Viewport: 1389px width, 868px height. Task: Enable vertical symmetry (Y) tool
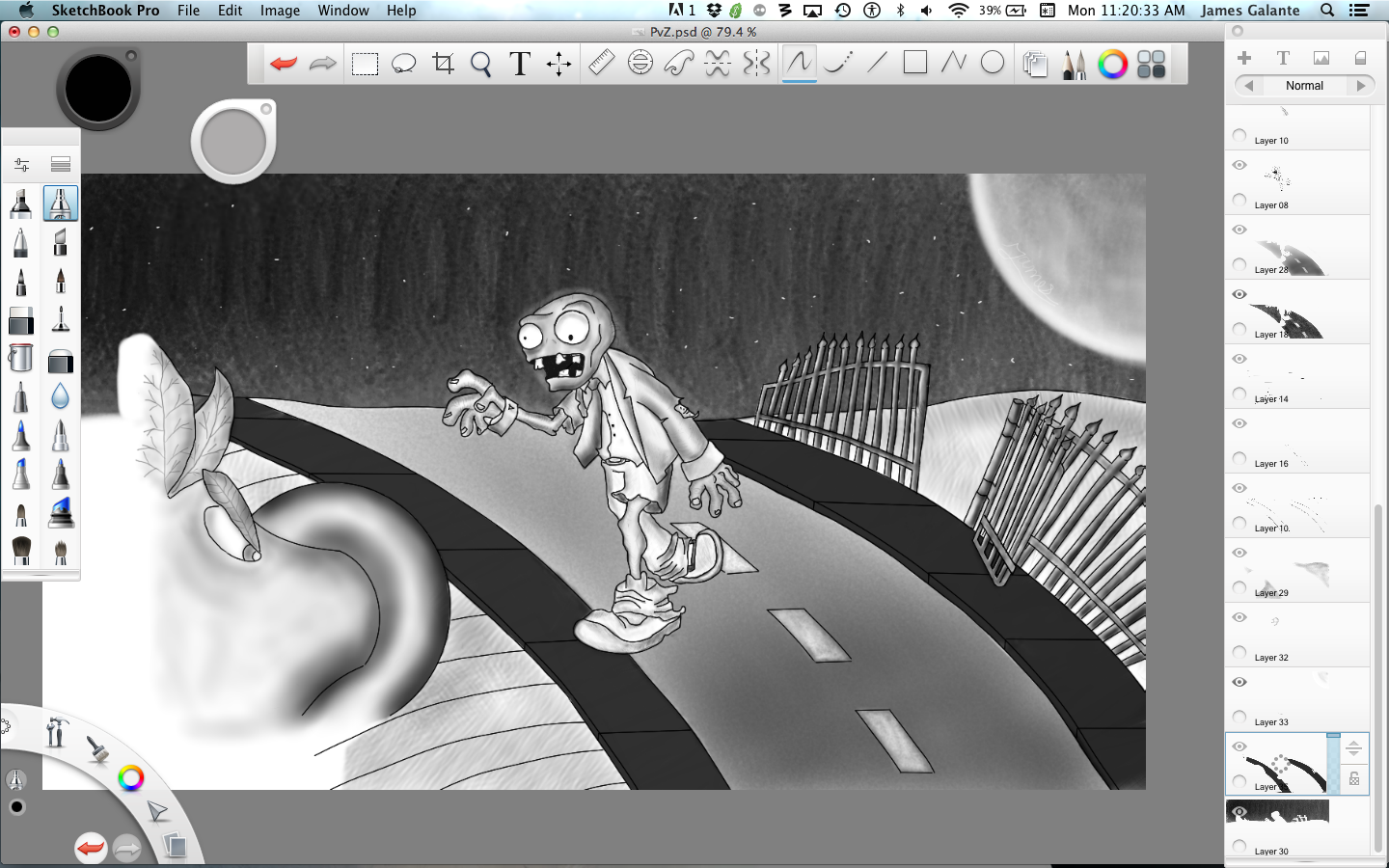pyautogui.click(x=756, y=64)
